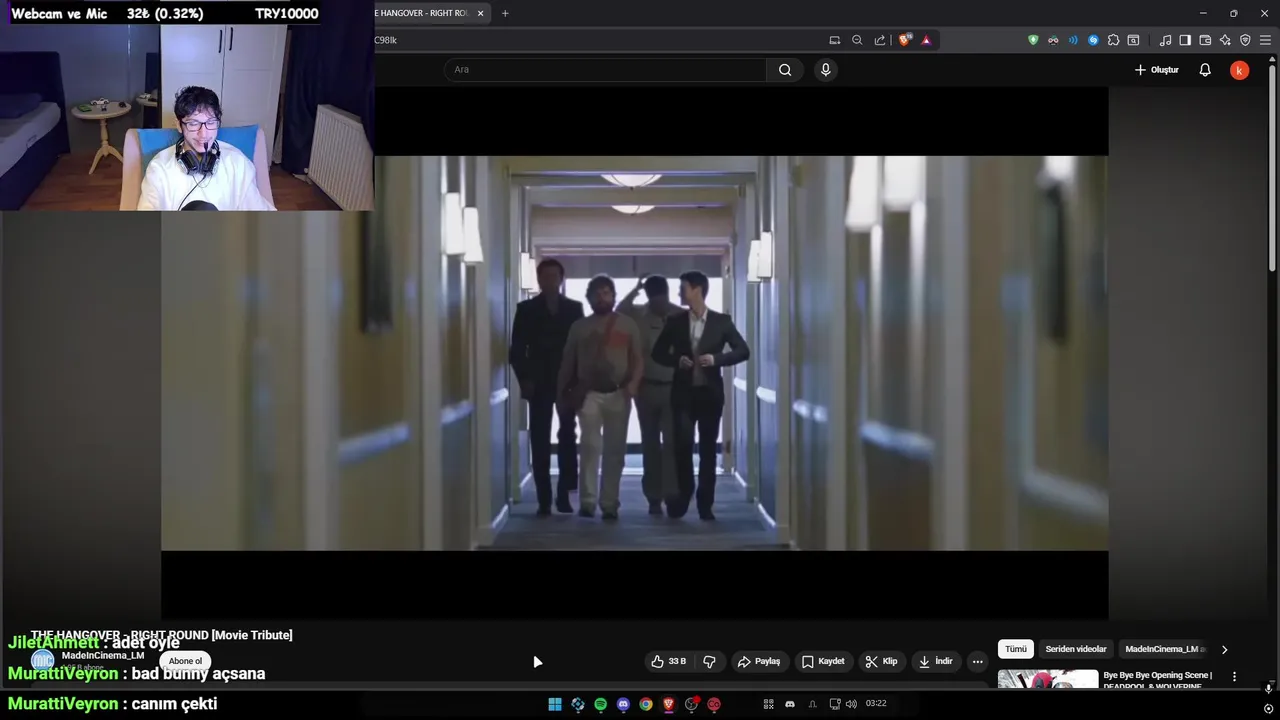Open a new browser tab with plus
This screenshot has height=720, width=1280.
(x=505, y=13)
